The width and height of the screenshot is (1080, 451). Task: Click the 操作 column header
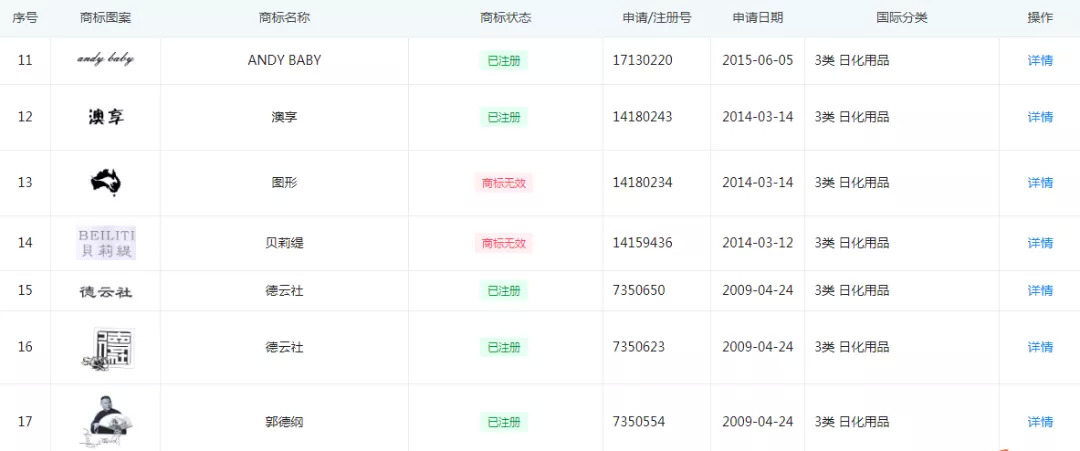click(1040, 18)
